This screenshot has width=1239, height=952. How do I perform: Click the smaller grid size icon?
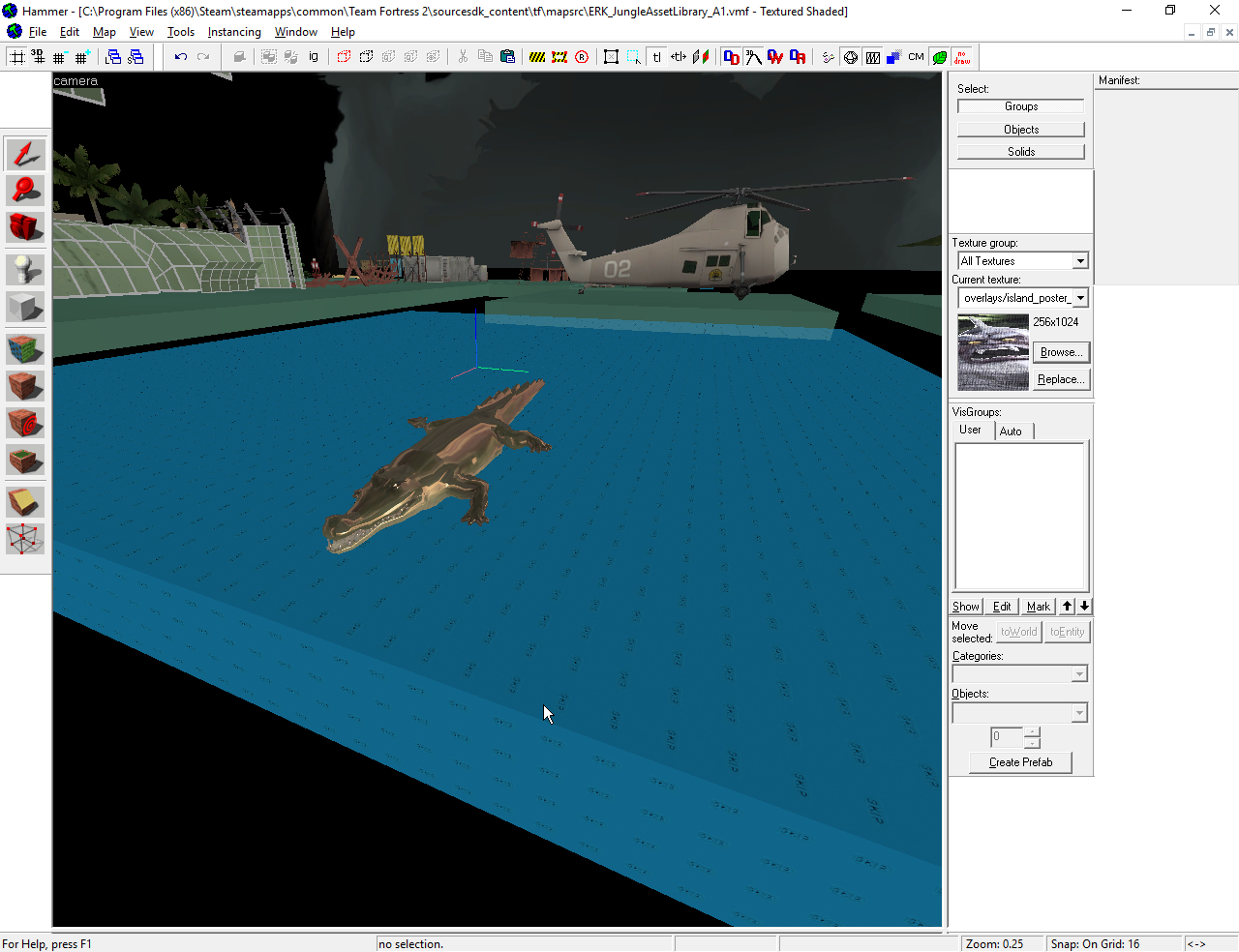[x=60, y=57]
